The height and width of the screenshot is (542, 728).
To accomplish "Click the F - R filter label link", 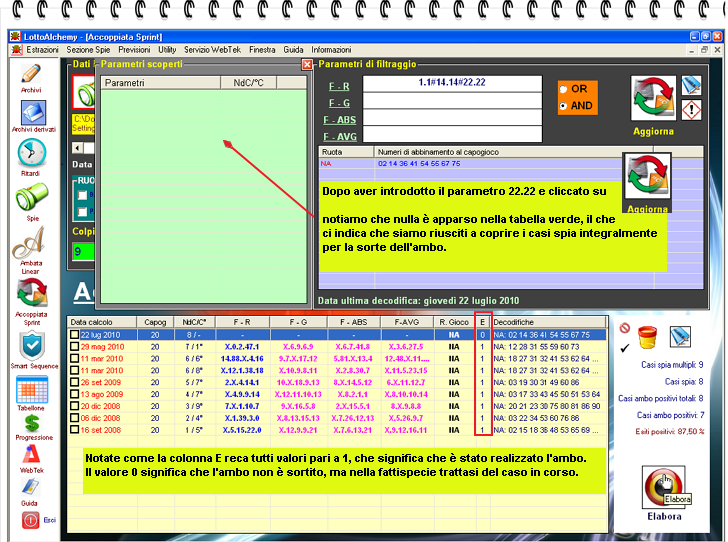I will pos(339,86).
